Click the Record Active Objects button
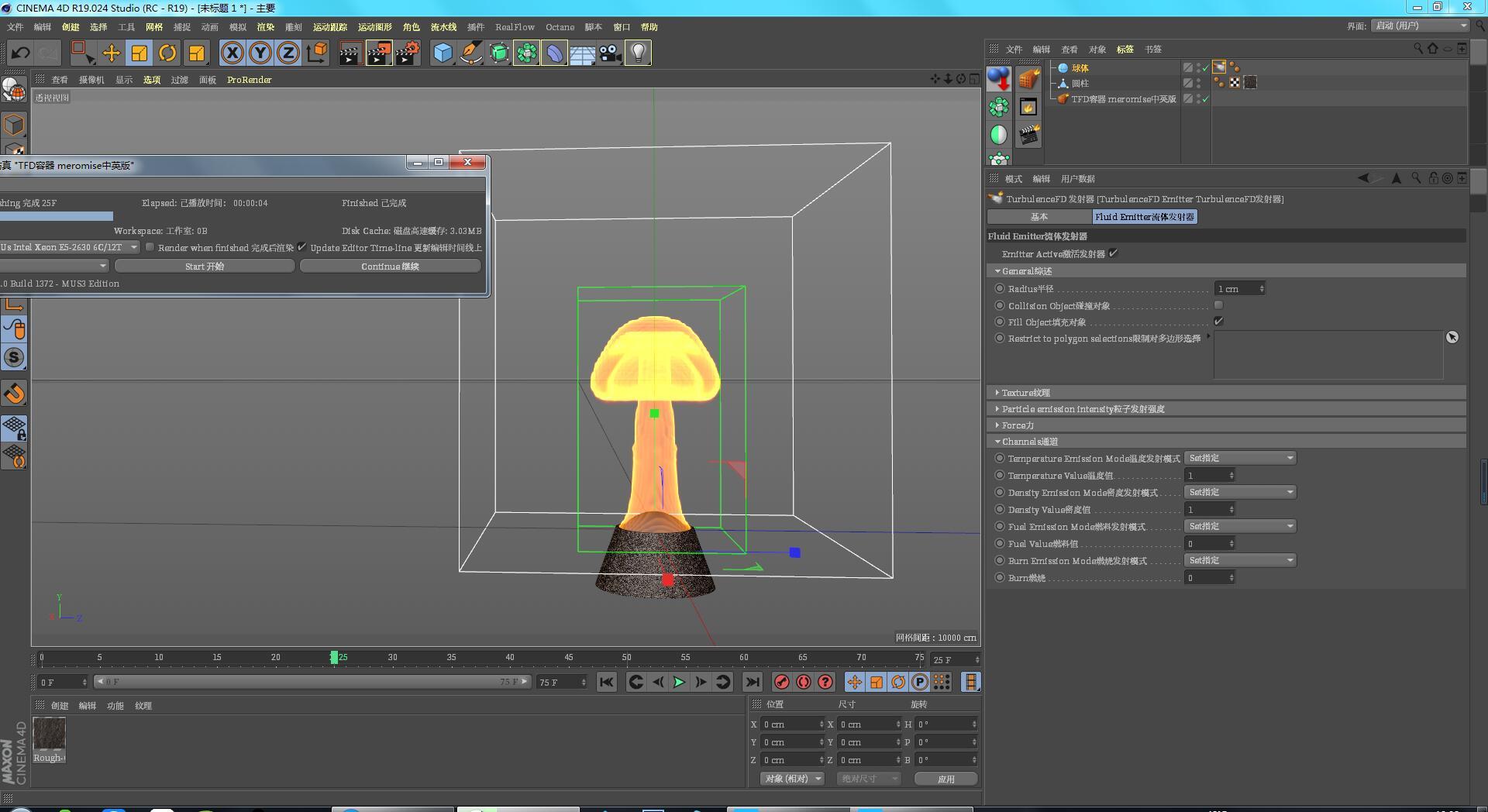Screen dimensions: 1488x812 pos(781,682)
